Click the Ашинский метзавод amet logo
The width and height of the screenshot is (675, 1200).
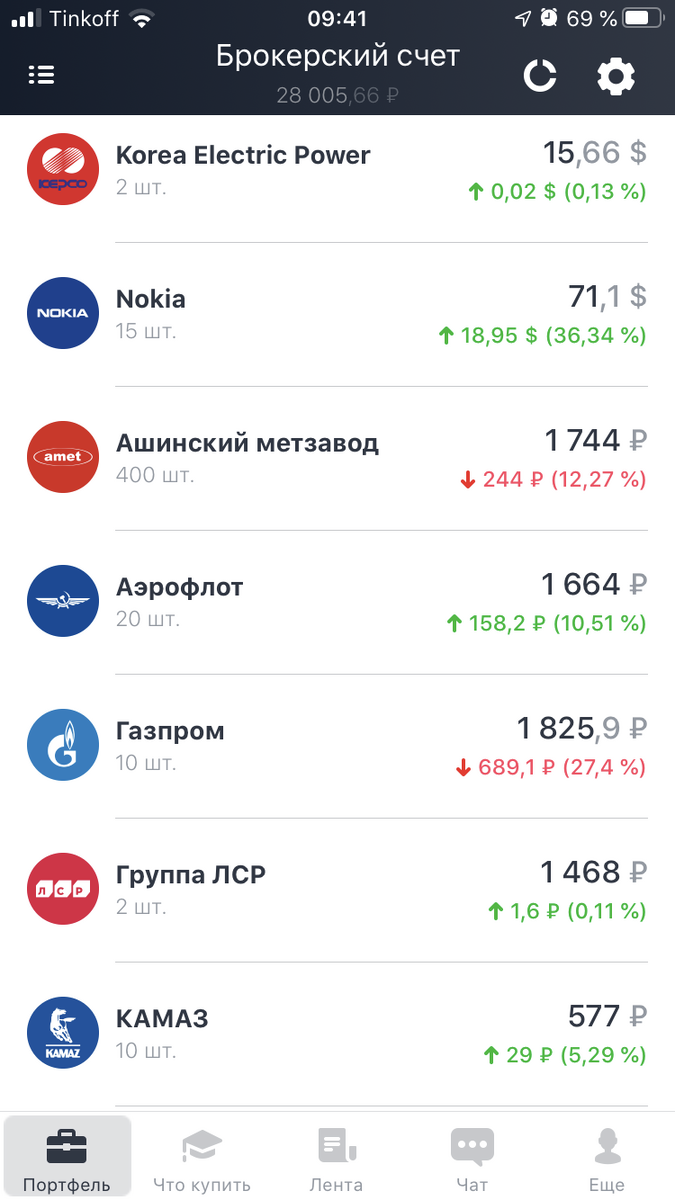click(x=62, y=457)
